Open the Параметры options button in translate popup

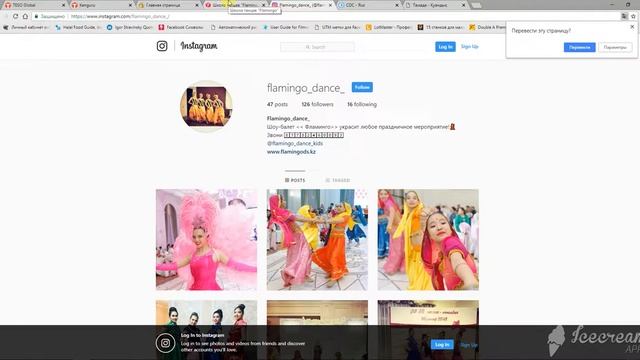615,47
